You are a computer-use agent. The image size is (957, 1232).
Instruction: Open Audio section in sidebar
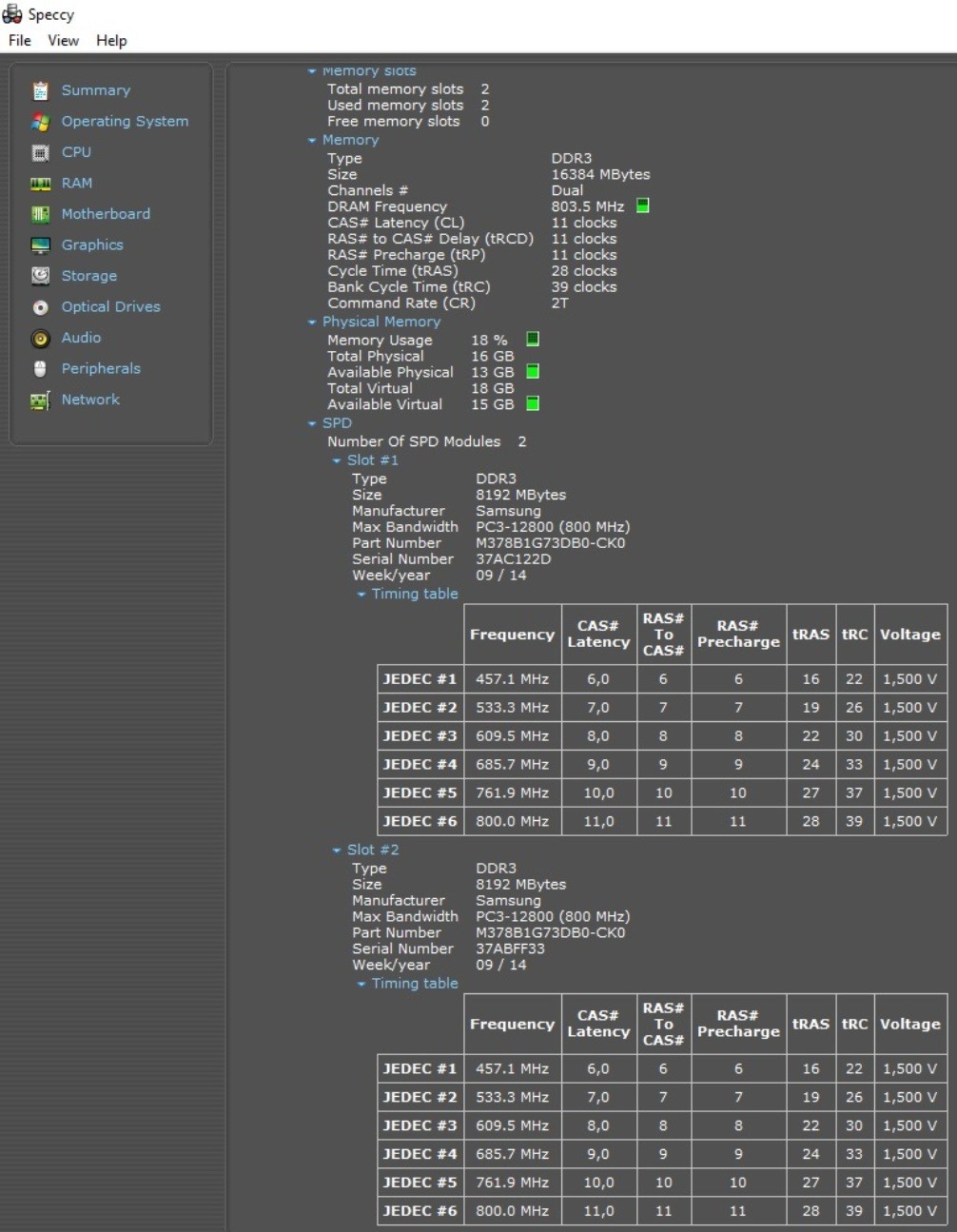coord(81,338)
